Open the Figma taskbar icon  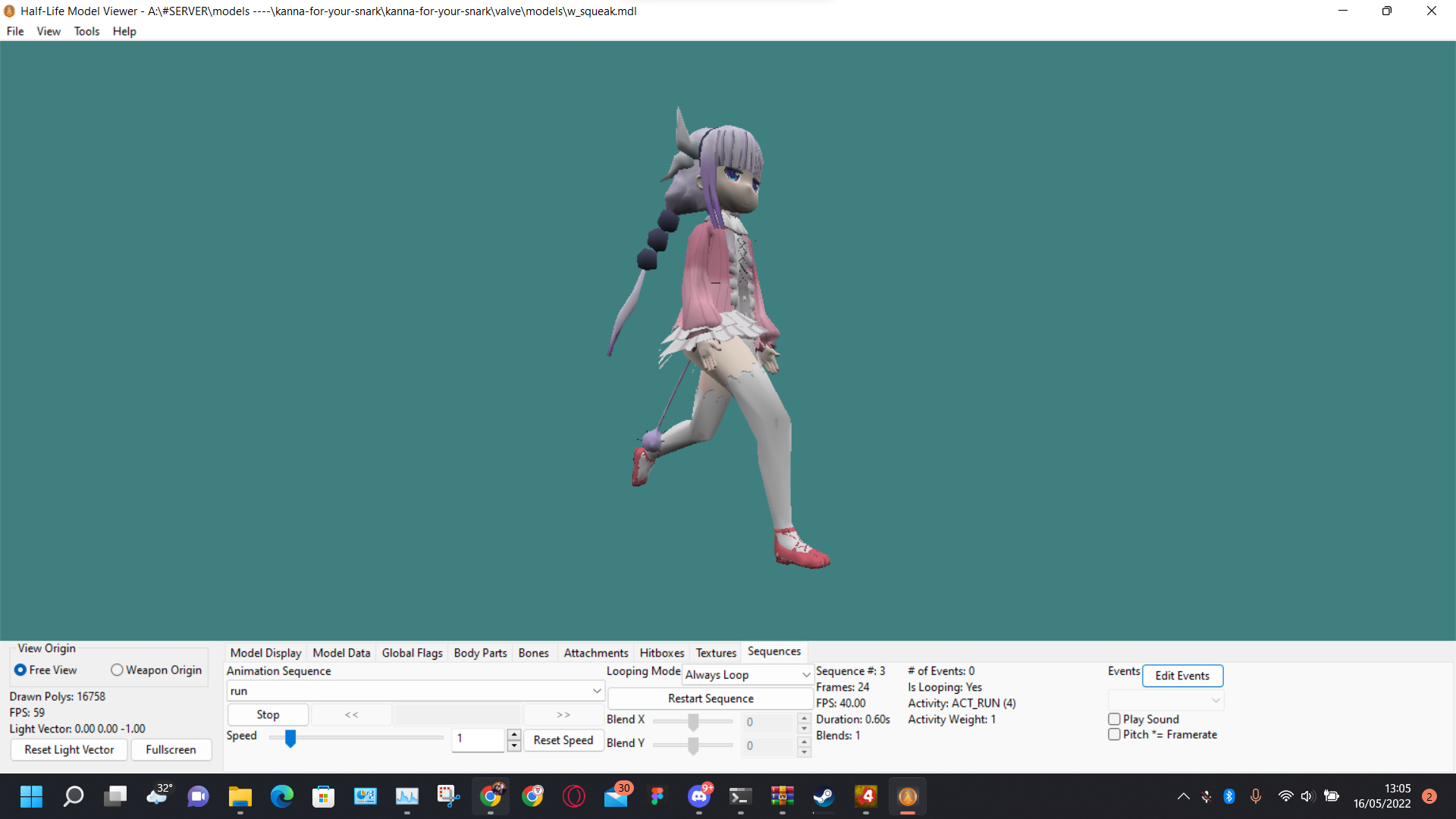tap(657, 796)
